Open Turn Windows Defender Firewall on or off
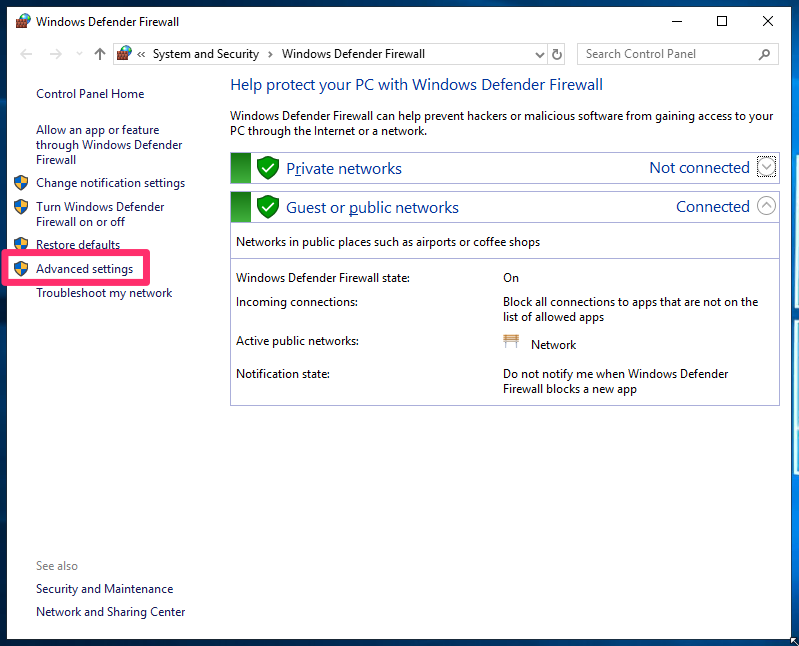This screenshot has width=799, height=646. [100, 214]
